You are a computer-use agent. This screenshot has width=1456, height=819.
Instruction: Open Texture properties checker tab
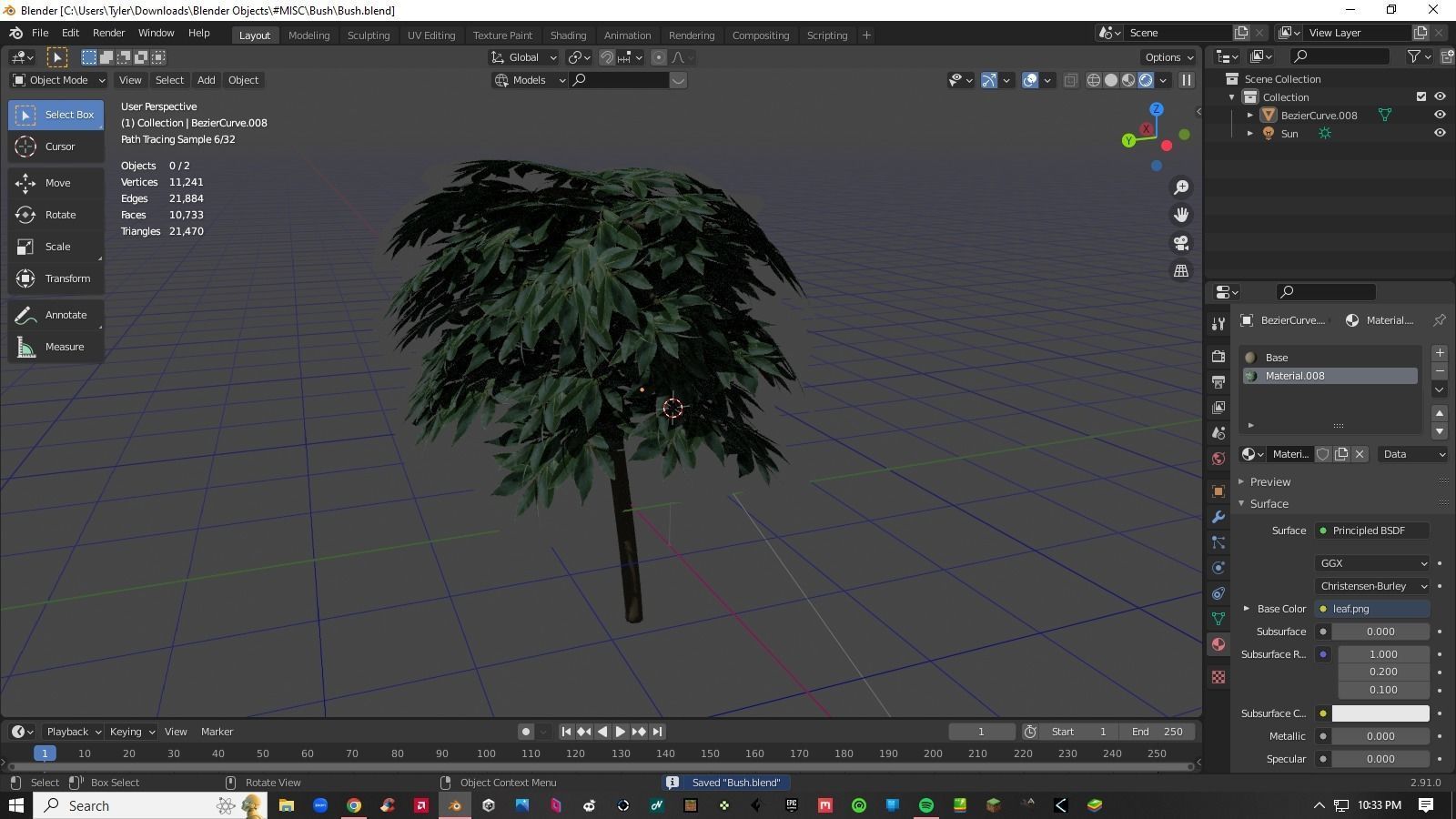click(x=1218, y=677)
